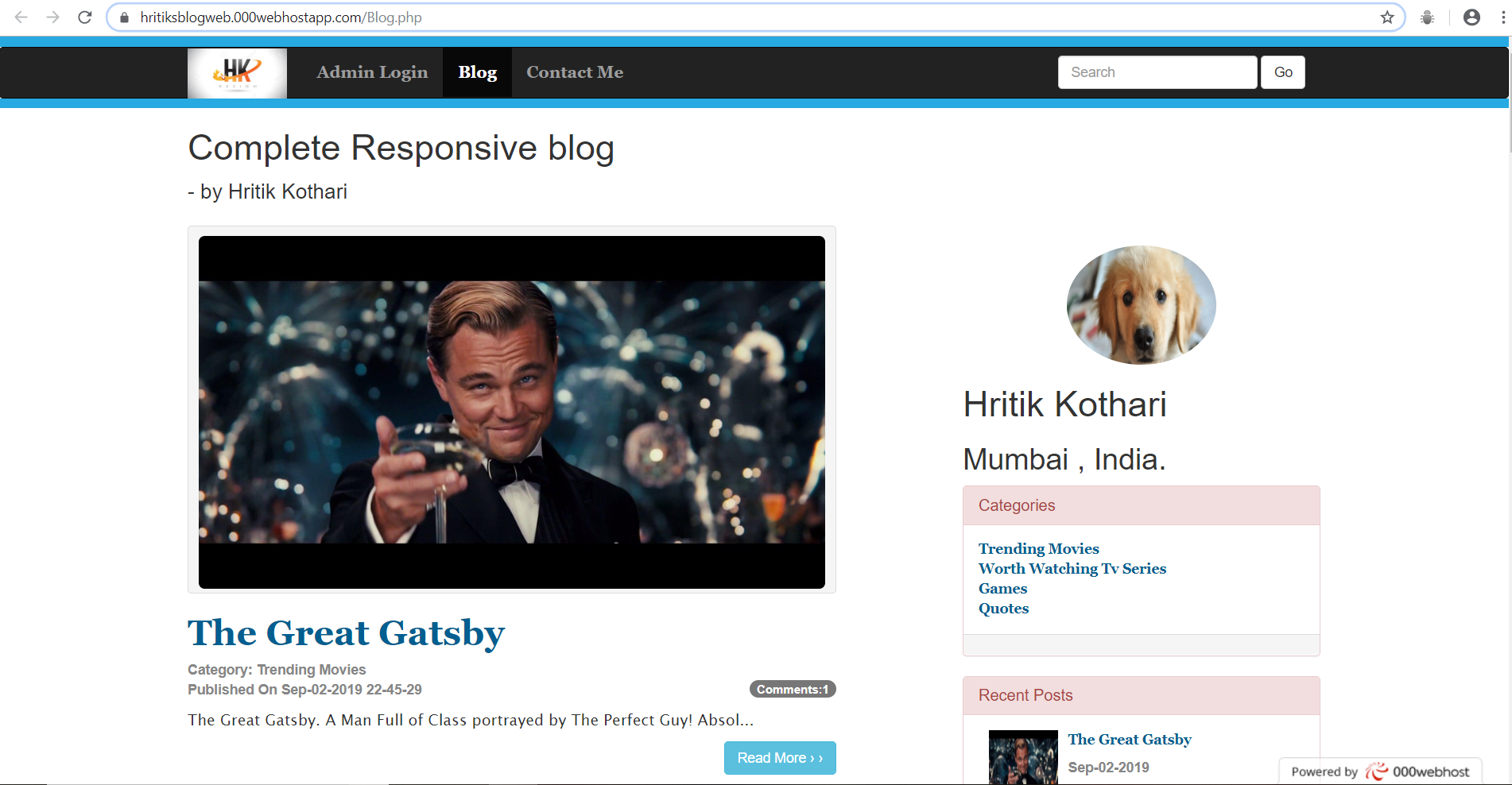The width and height of the screenshot is (1512, 785).
Task: Click the HK logo in navbar
Action: (x=237, y=73)
